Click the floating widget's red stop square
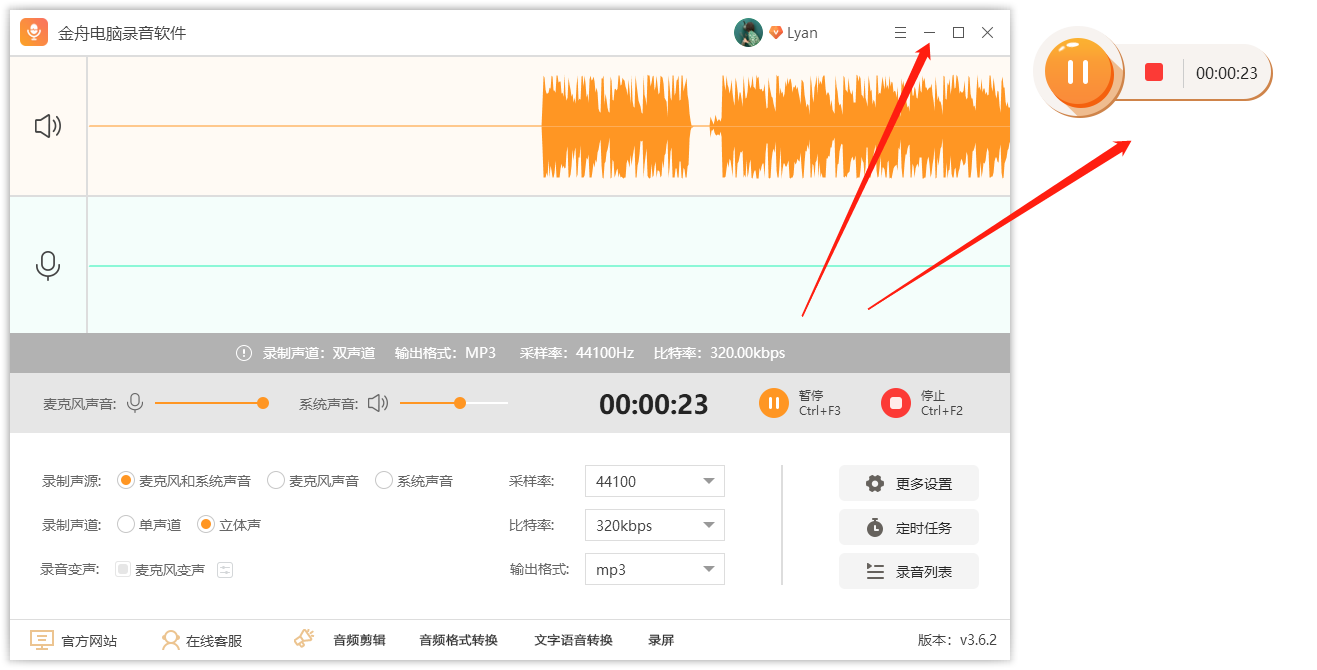 tap(1154, 72)
